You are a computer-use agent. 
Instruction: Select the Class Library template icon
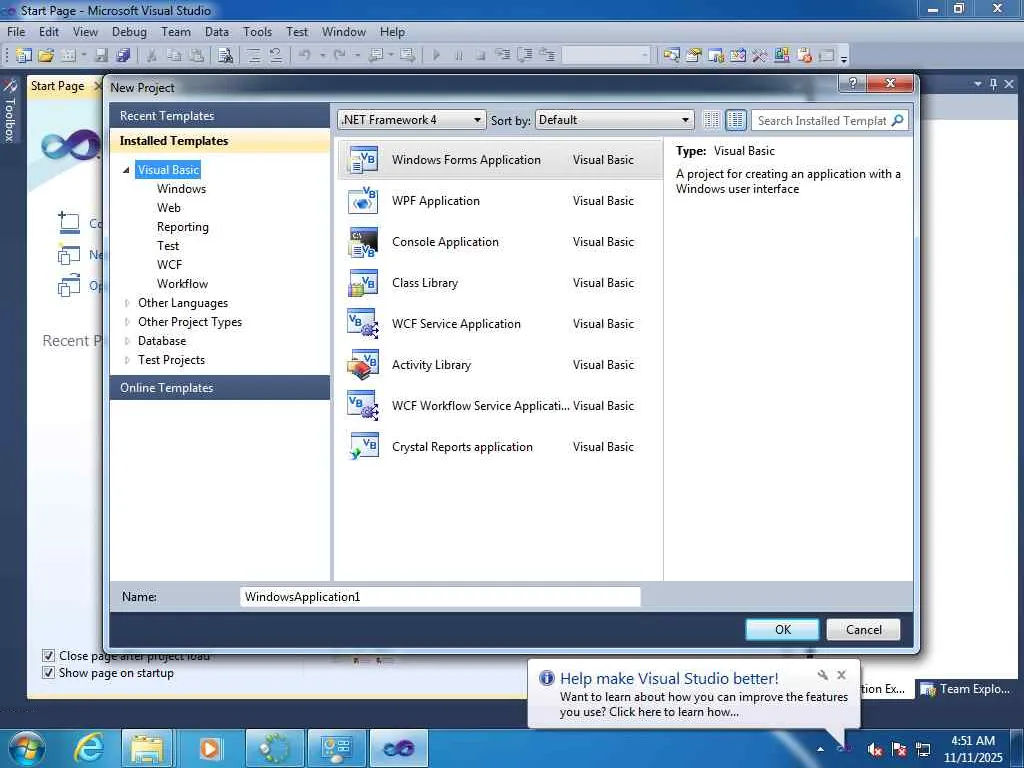(363, 283)
